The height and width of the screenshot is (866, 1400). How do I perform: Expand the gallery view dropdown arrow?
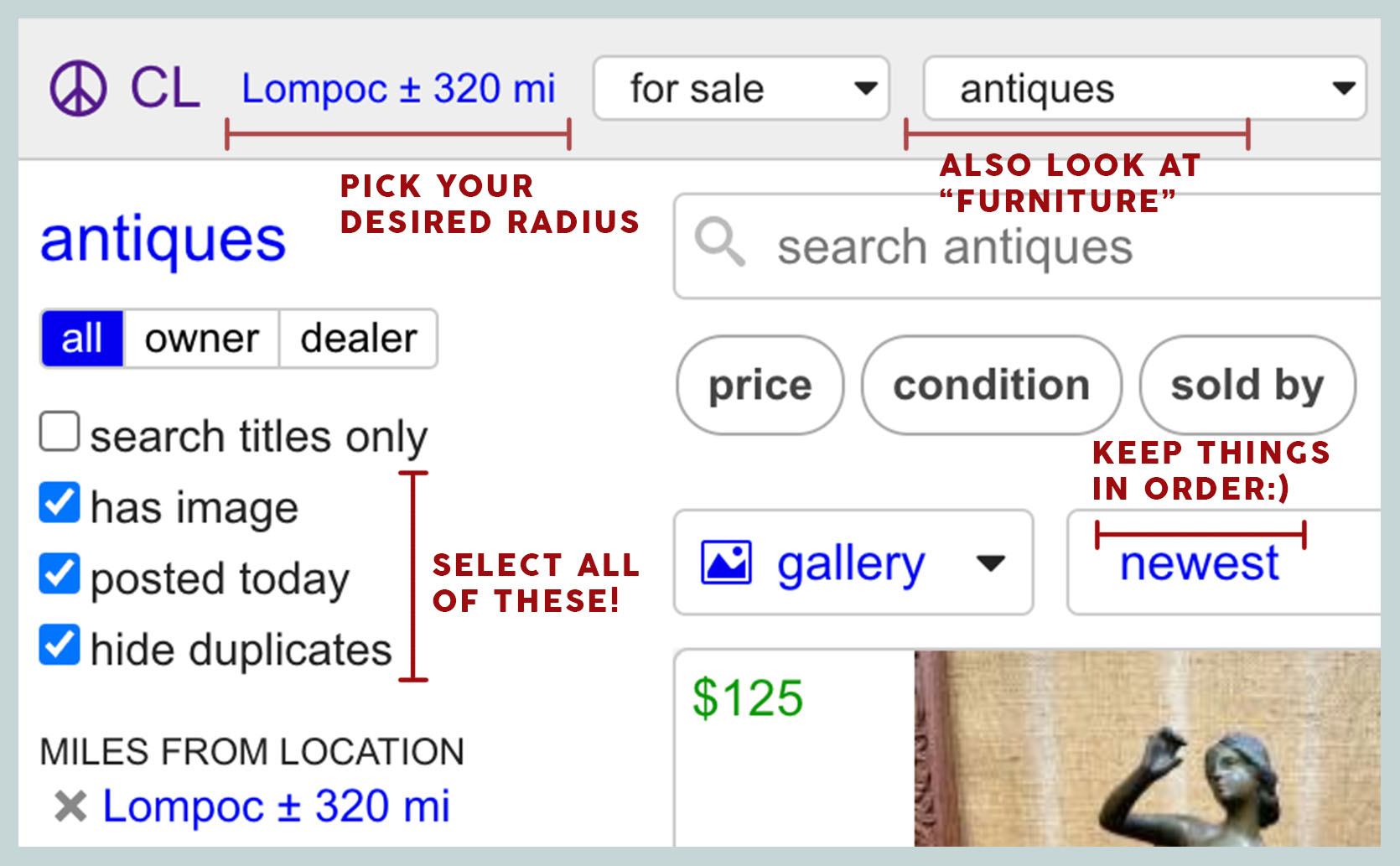click(x=991, y=563)
